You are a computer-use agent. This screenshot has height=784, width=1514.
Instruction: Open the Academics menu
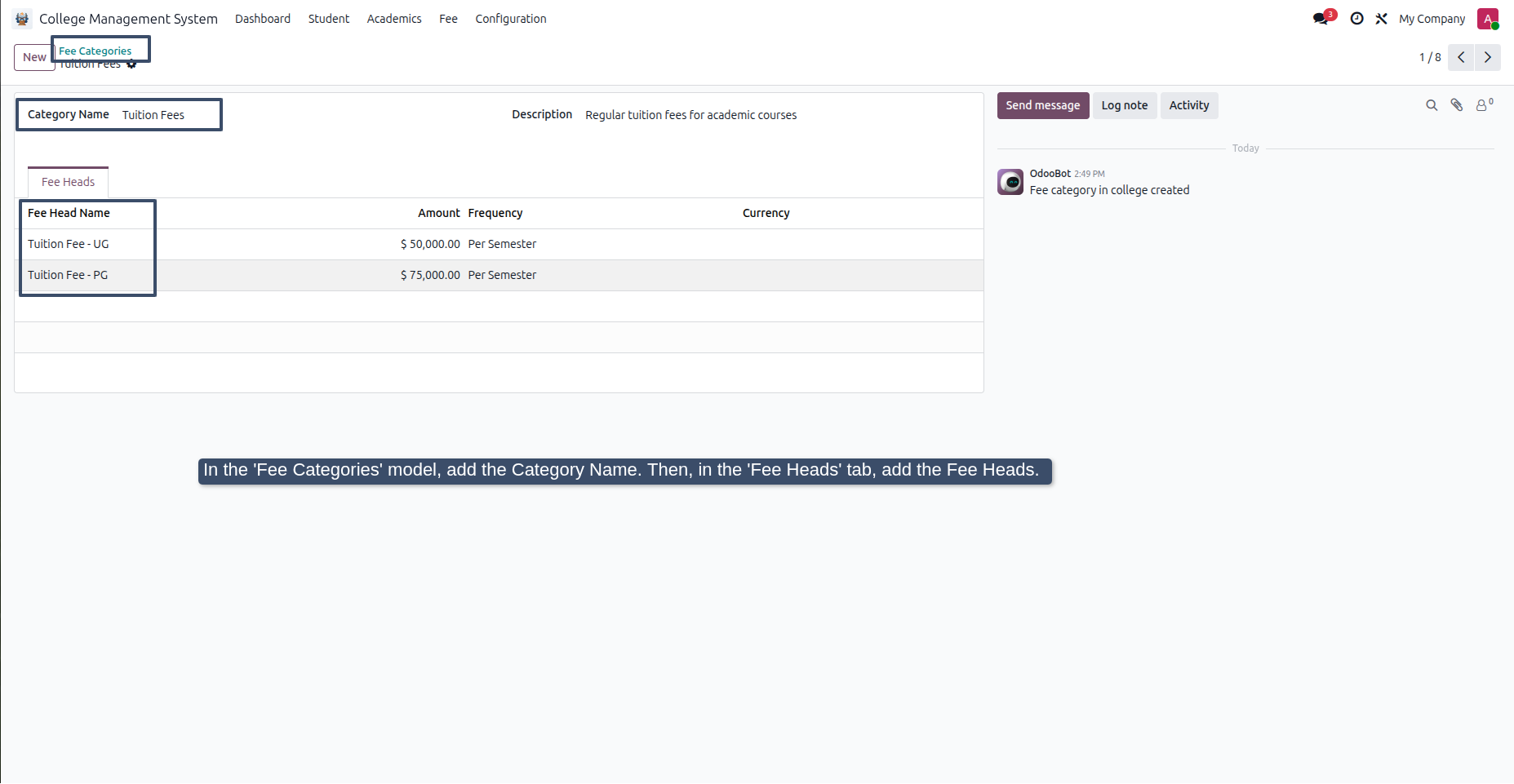coord(394,18)
